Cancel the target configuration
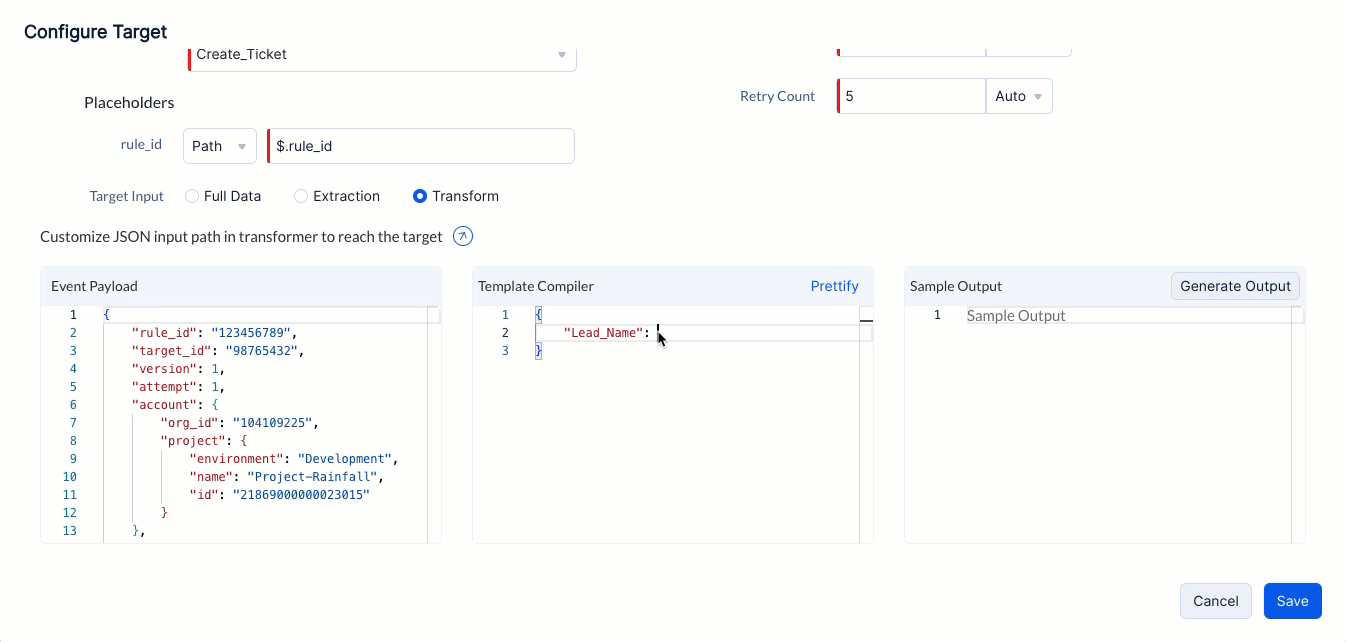The image size is (1346, 642). 1215,601
